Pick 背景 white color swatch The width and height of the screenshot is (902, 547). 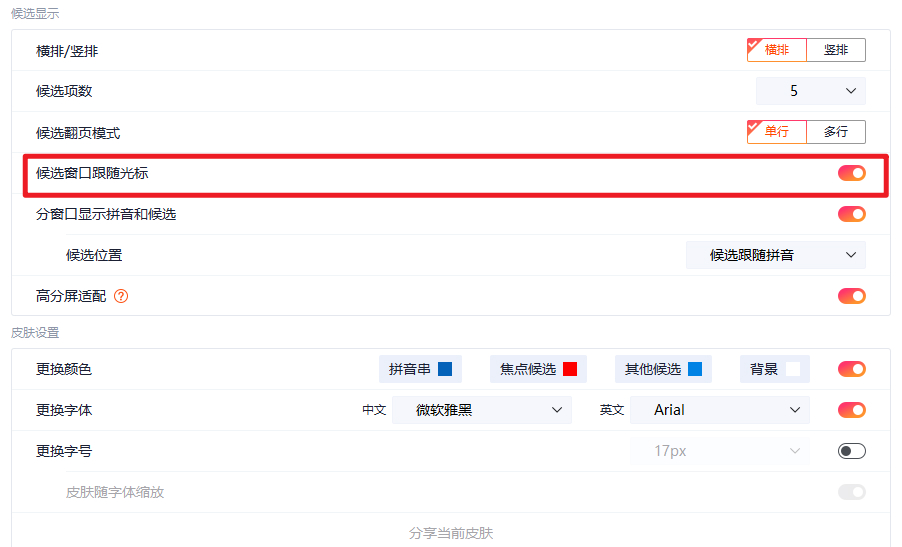pos(793,369)
